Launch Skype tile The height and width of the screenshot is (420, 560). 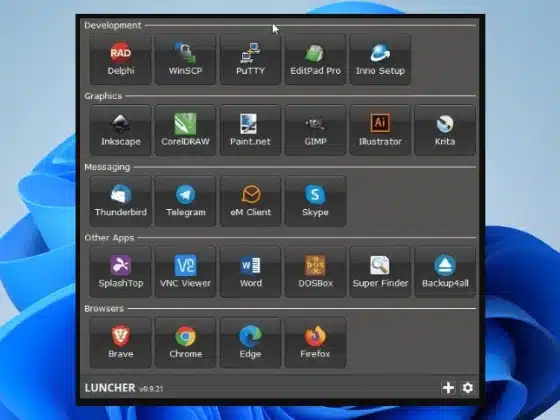point(315,201)
